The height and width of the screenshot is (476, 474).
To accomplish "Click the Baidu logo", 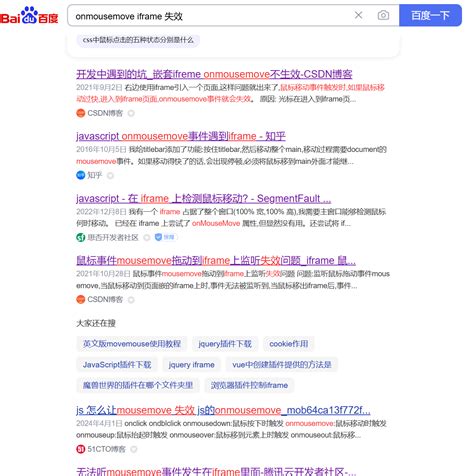I will pyautogui.click(x=29, y=16).
